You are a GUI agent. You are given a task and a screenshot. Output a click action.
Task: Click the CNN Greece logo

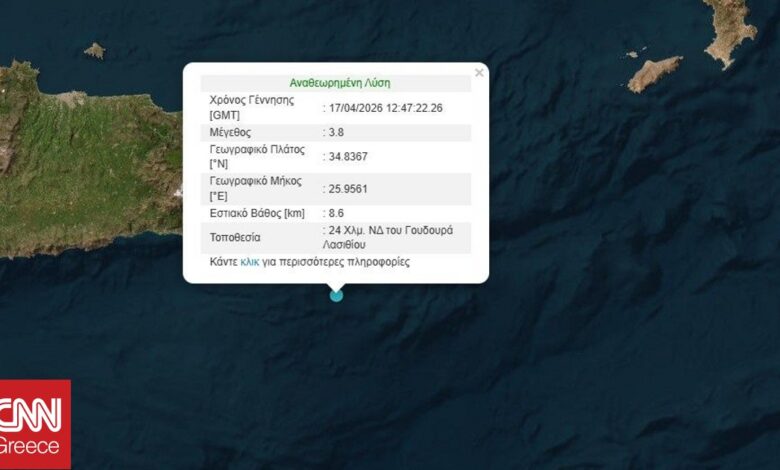point(35,425)
